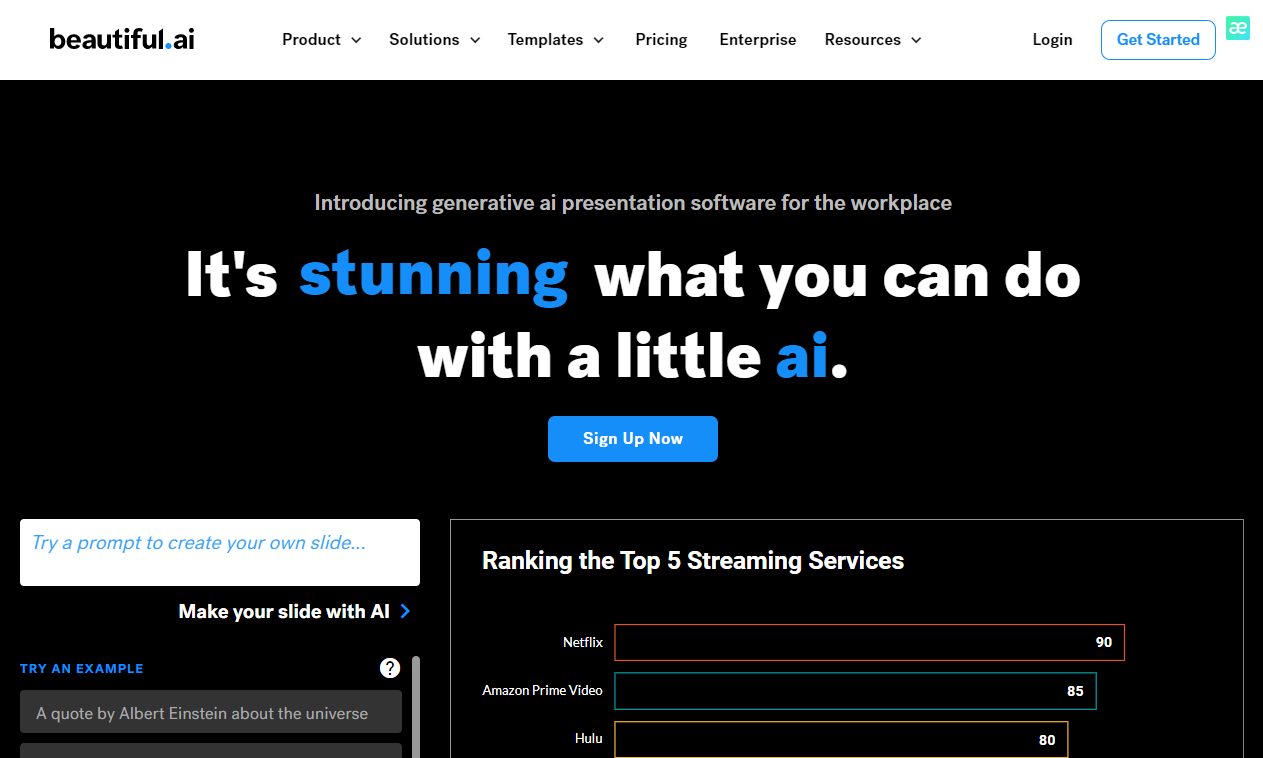Click the "Netflix" chart label

583,642
